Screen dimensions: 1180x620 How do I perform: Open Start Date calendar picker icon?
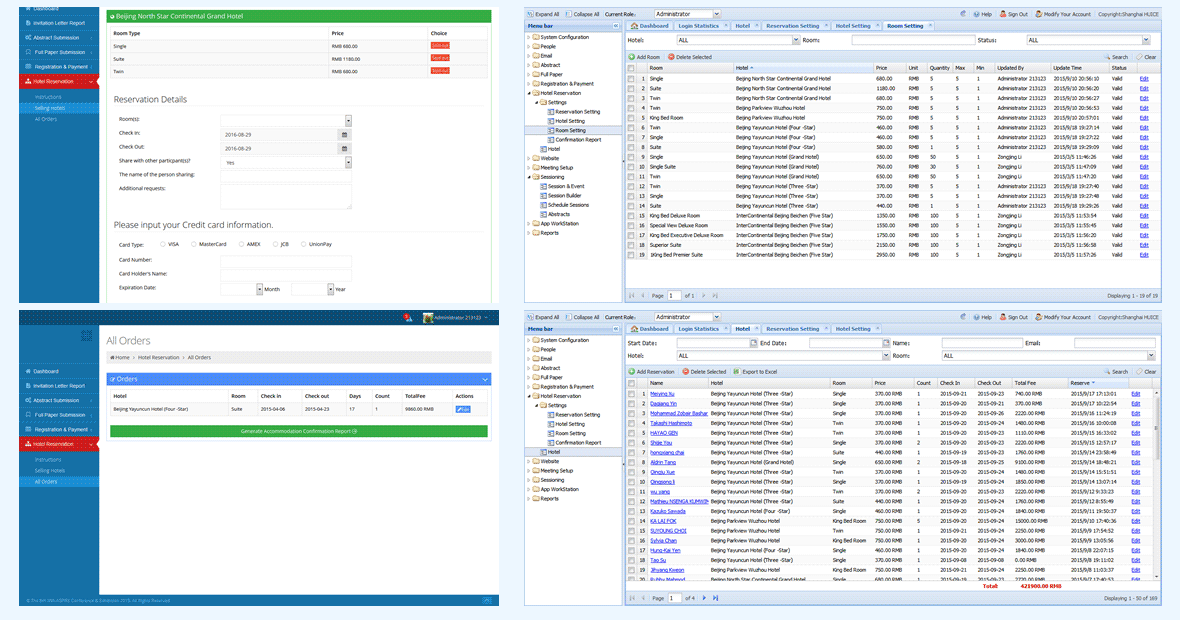click(x=753, y=343)
